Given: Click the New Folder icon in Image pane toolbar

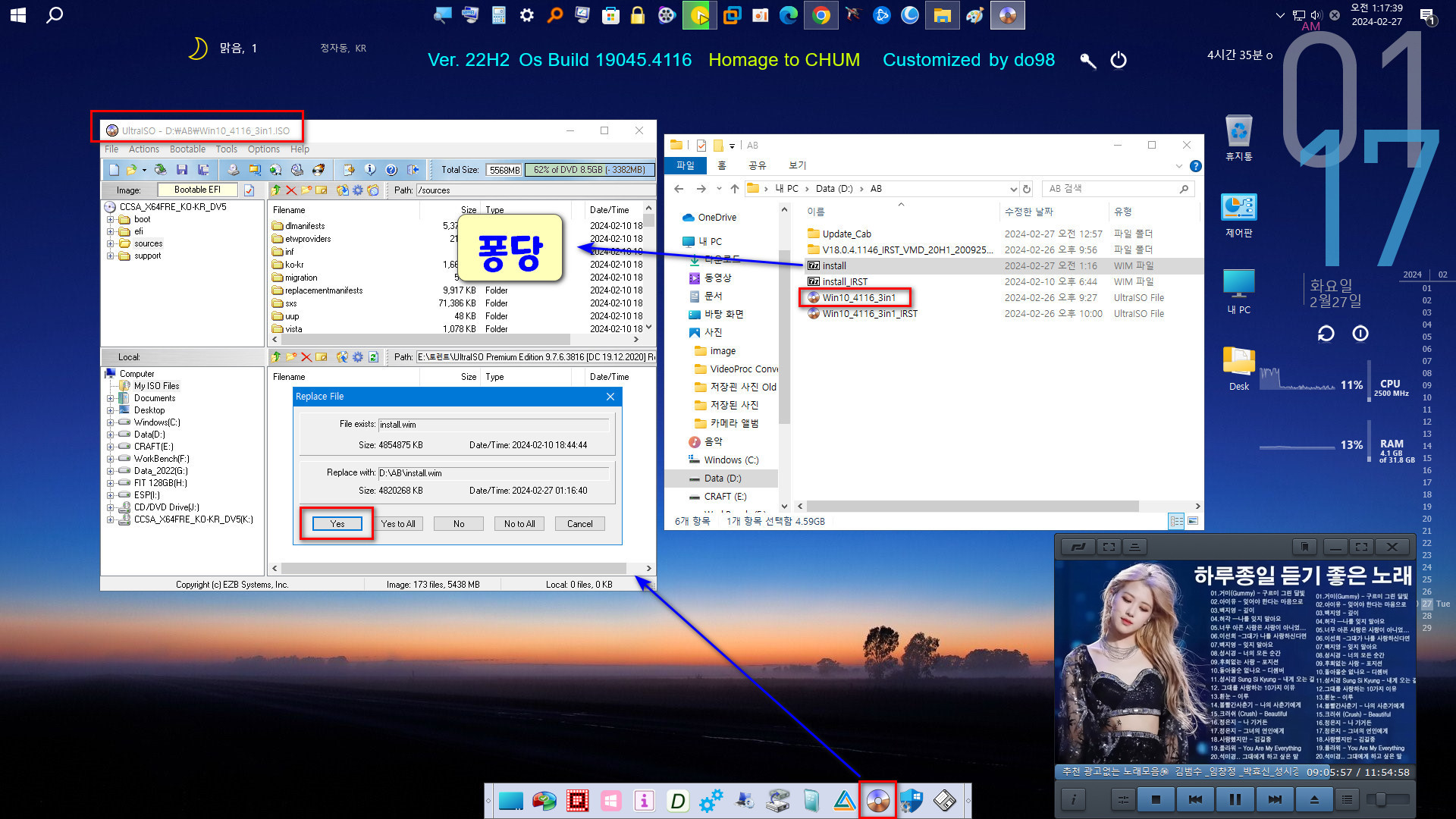Looking at the screenshot, I should [x=306, y=190].
